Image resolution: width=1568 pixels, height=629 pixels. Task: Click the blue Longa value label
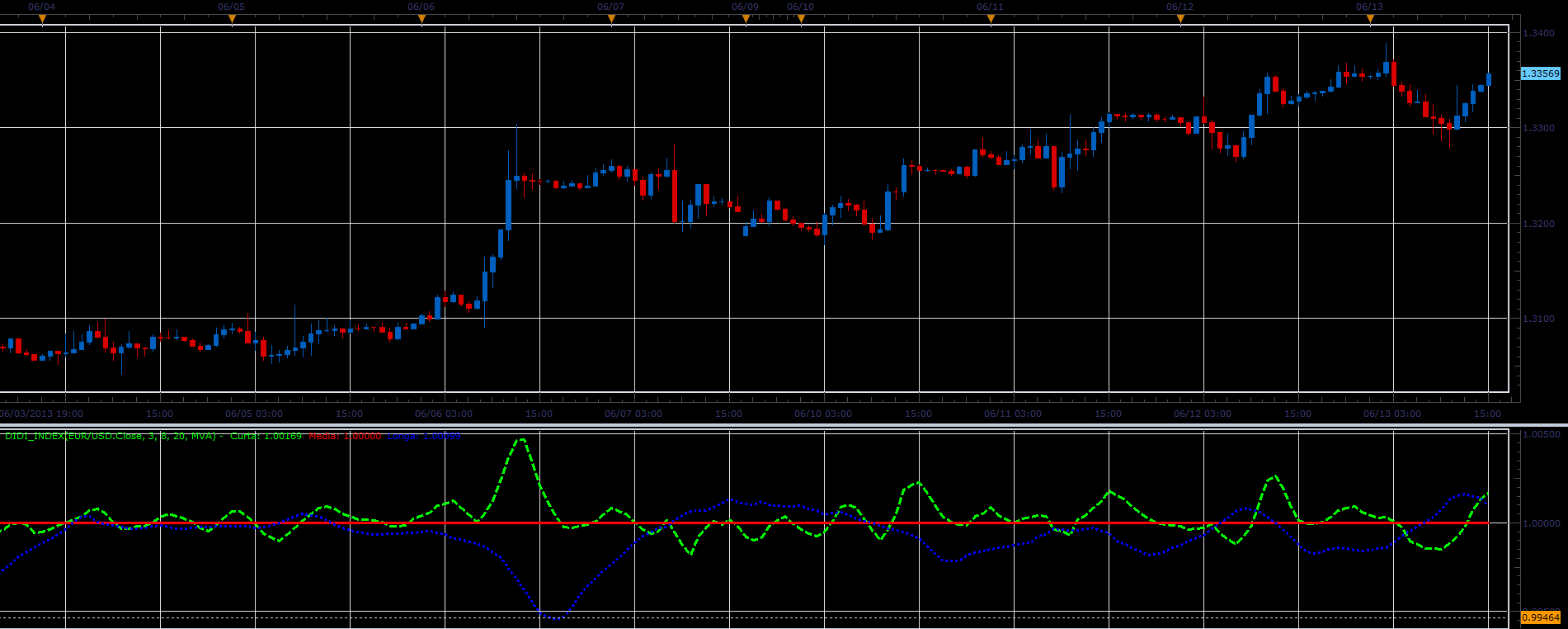(424, 436)
